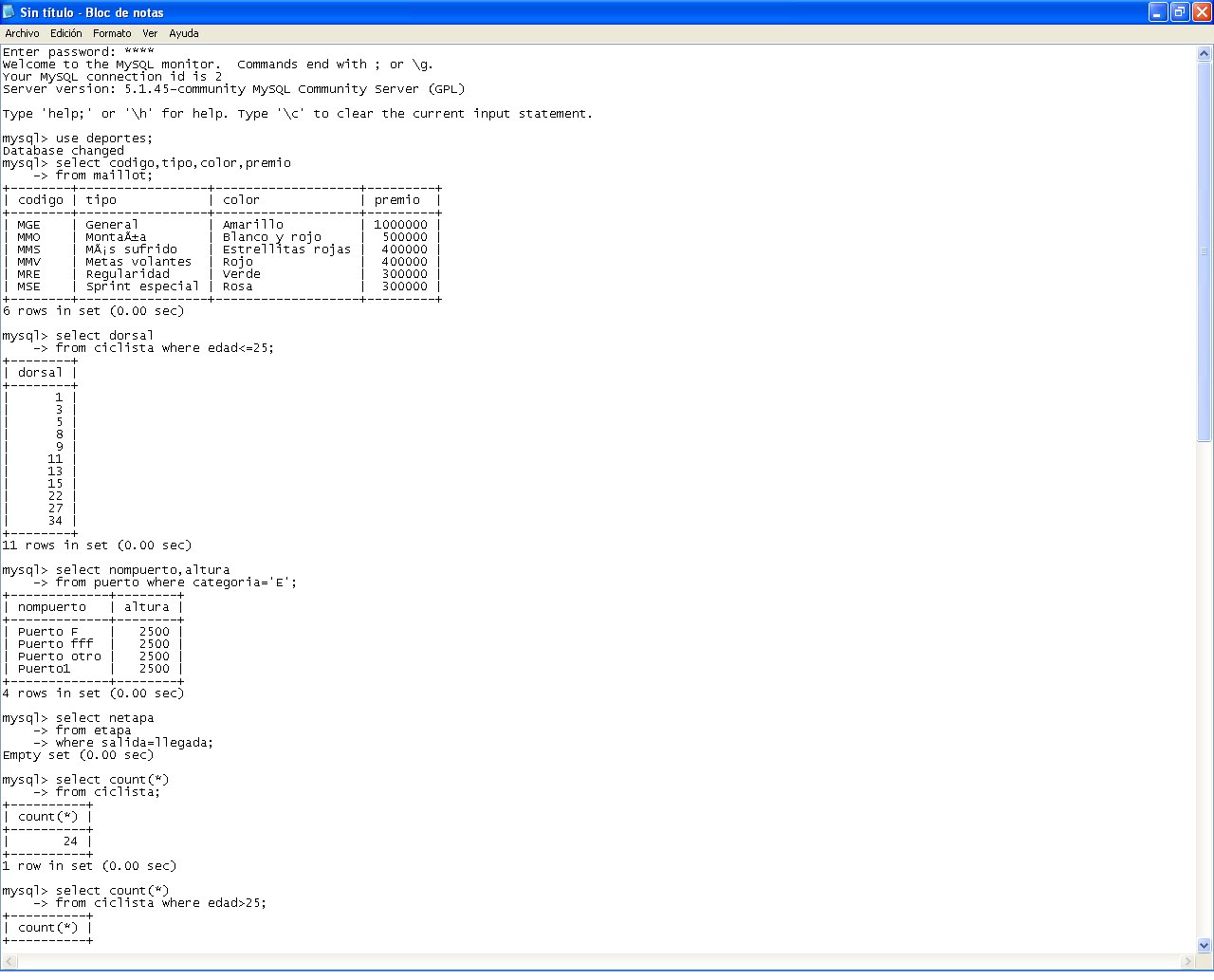Click '1 row in set (0.00 sec)'
Image resolution: width=1214 pixels, height=980 pixels.
coord(89,866)
